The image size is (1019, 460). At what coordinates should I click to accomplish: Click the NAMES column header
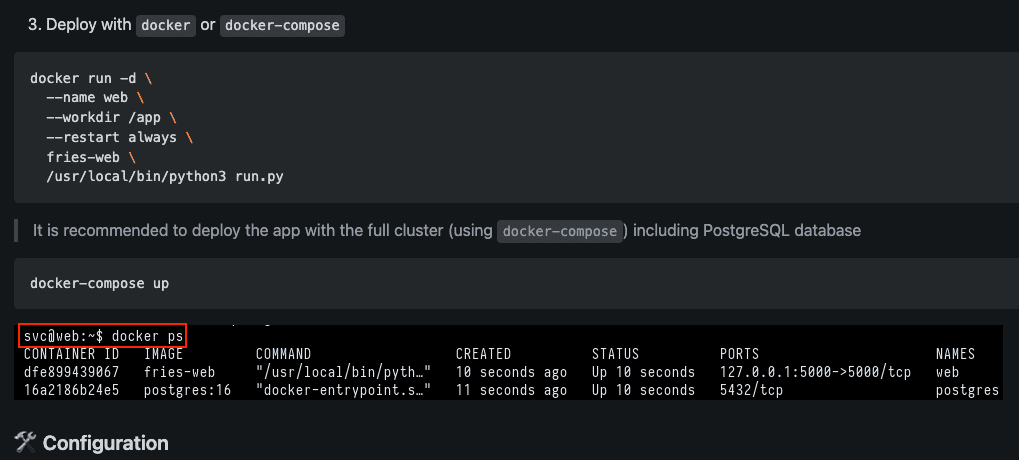(955, 354)
